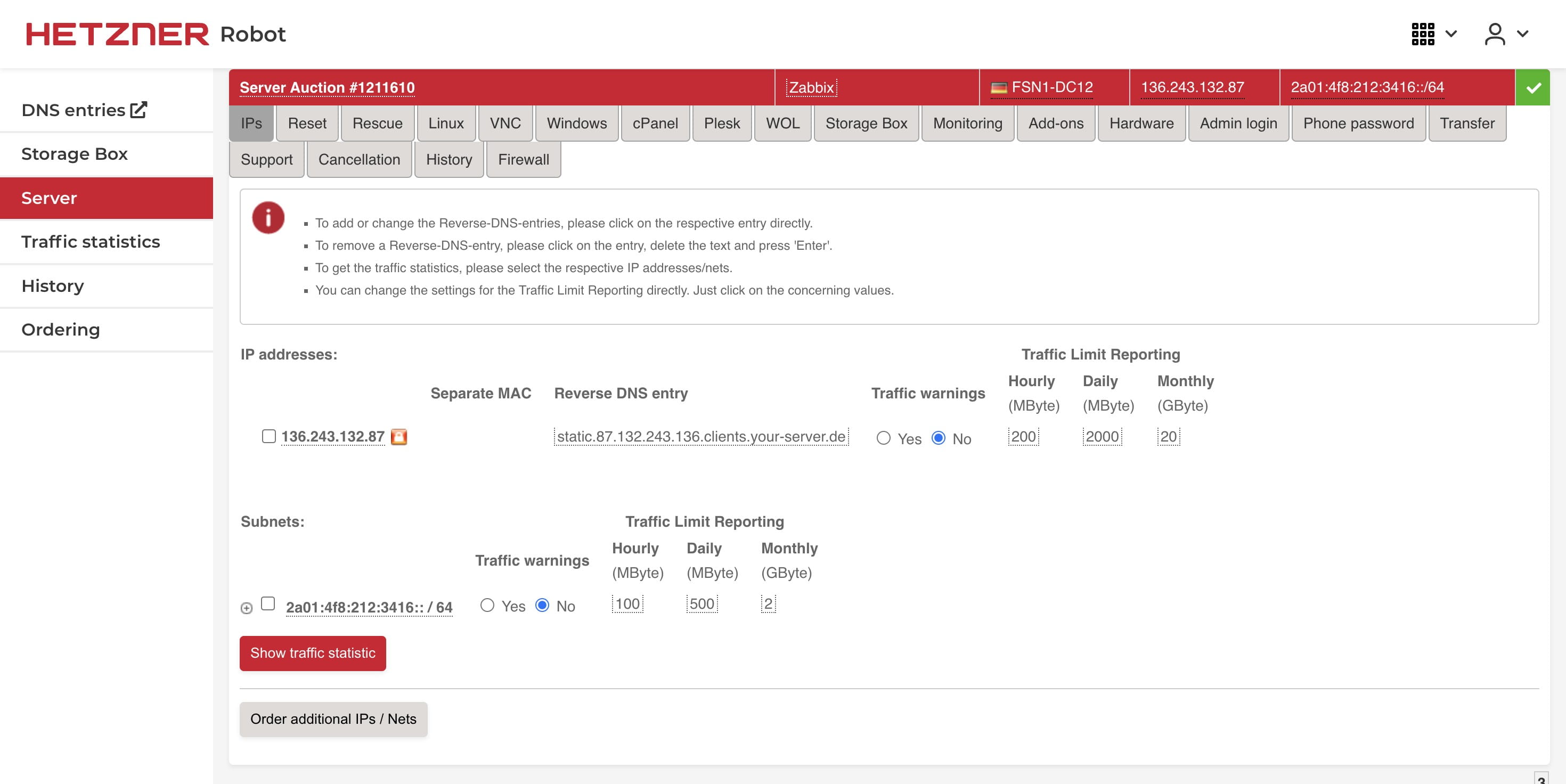Screen dimensions: 1566x784
Task: Select Server in the sidebar
Action: tap(107, 198)
